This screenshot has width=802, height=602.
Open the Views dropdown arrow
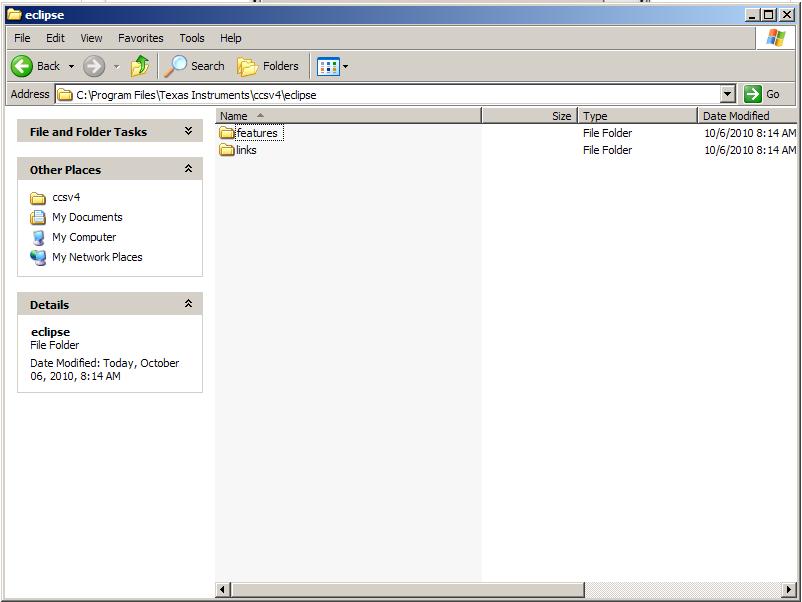coord(345,66)
